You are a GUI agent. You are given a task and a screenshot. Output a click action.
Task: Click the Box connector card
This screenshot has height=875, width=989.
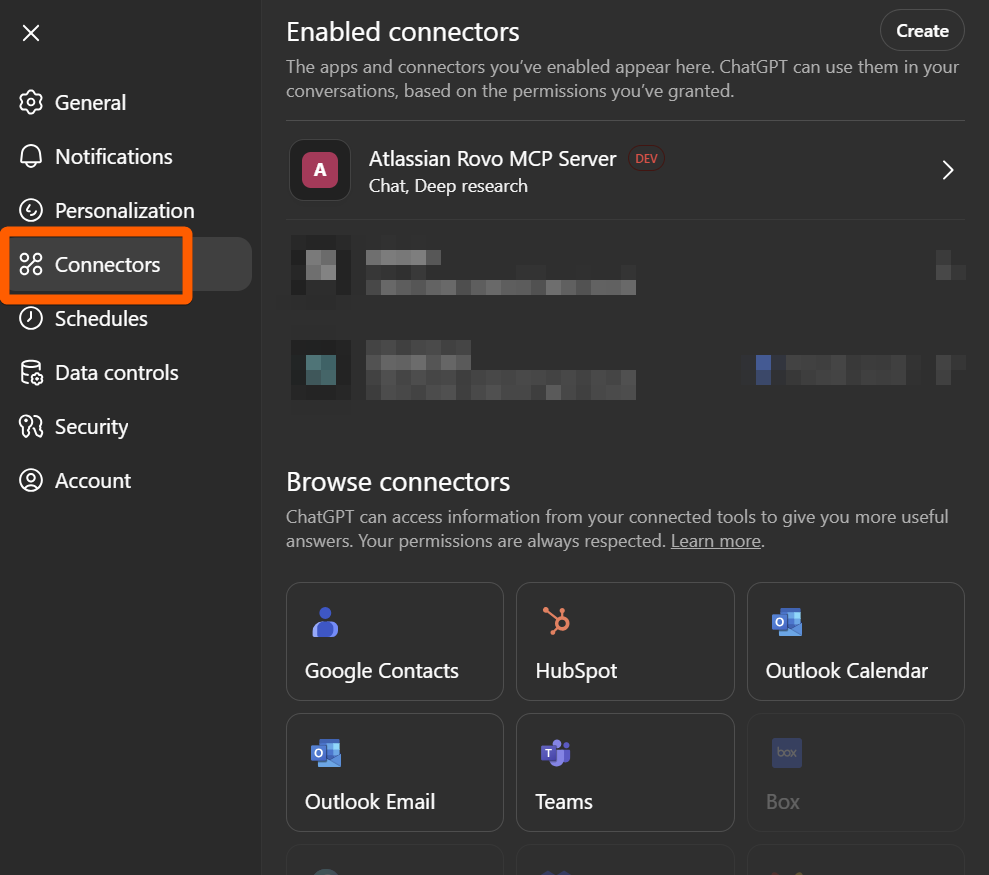click(855, 772)
